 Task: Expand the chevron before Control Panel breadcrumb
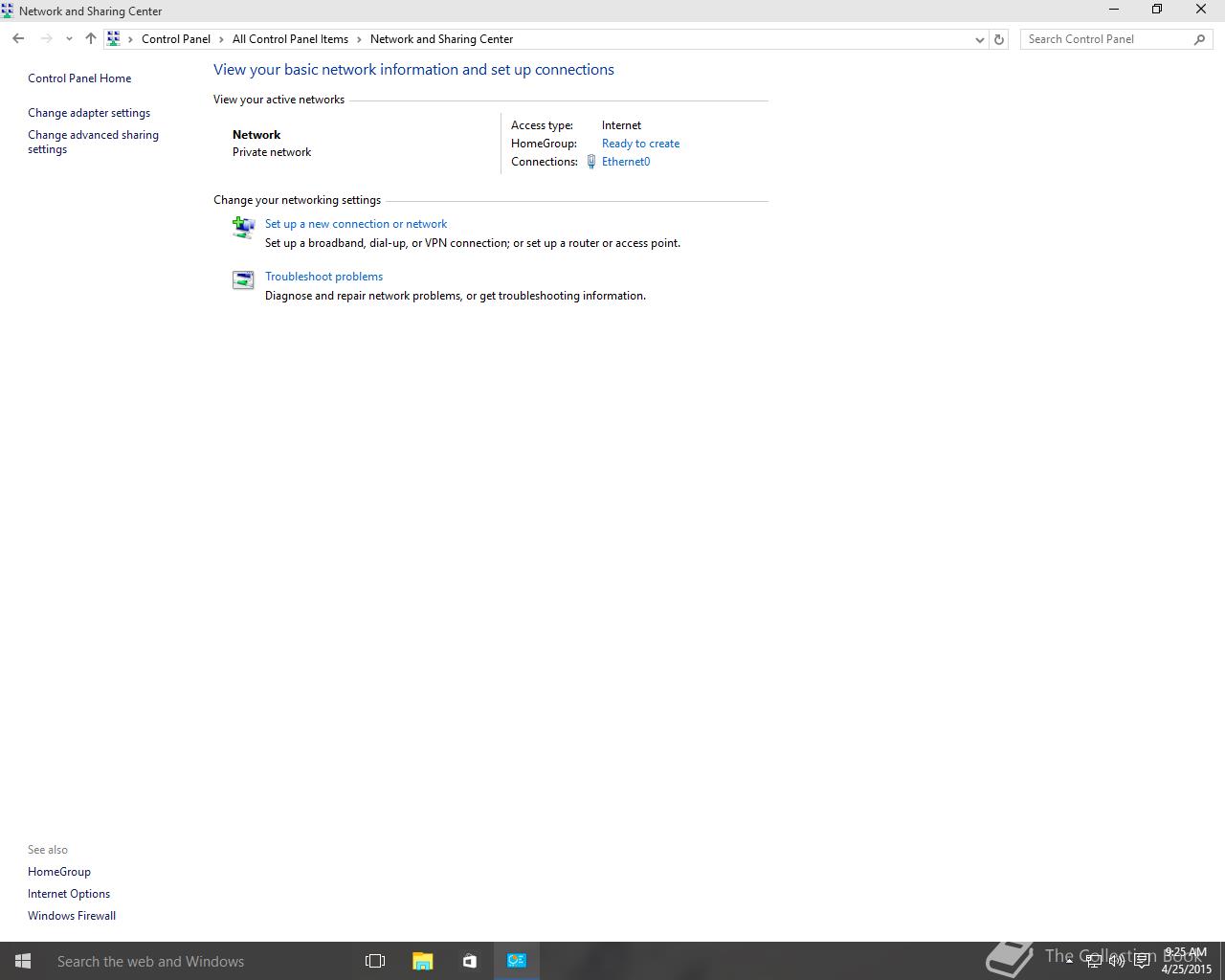(x=131, y=39)
